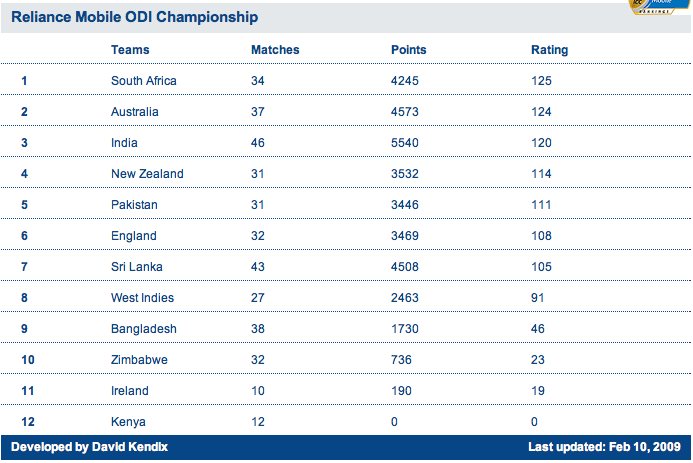This screenshot has width=693, height=463.
Task: Click the New Zealand team name
Action: click(147, 174)
